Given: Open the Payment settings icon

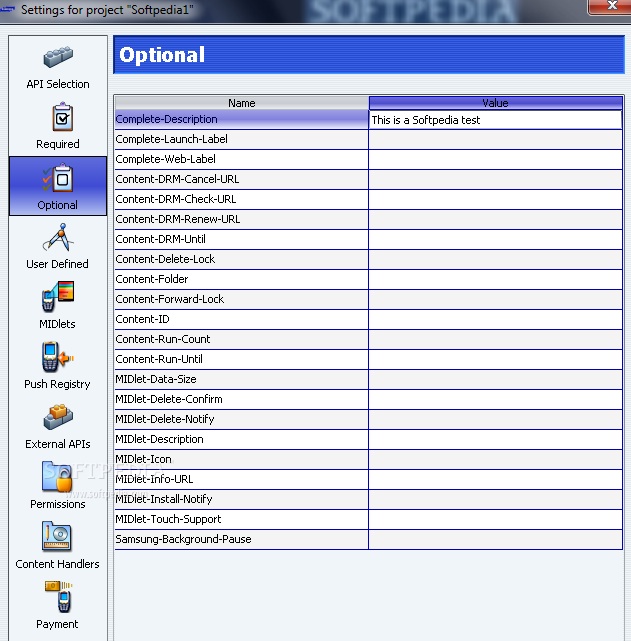Looking at the screenshot, I should [x=57, y=599].
